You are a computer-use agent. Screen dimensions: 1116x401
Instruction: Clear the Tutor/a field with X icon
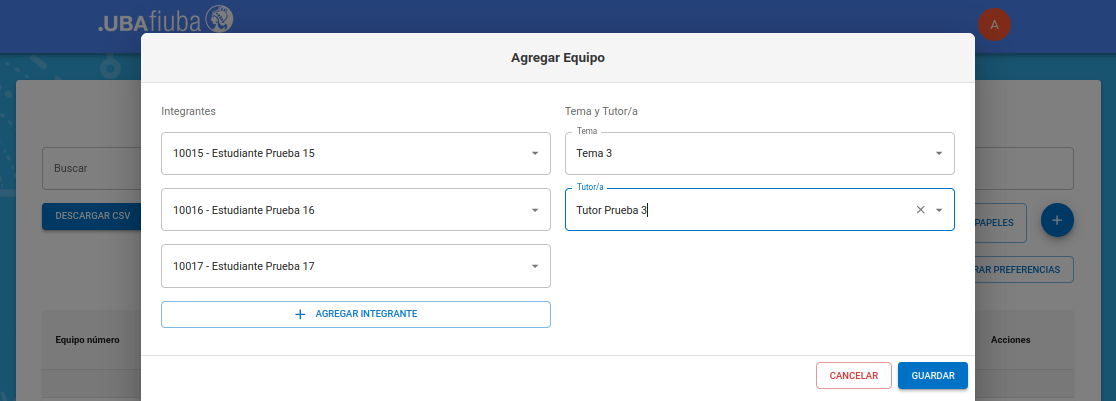pyautogui.click(x=920, y=210)
